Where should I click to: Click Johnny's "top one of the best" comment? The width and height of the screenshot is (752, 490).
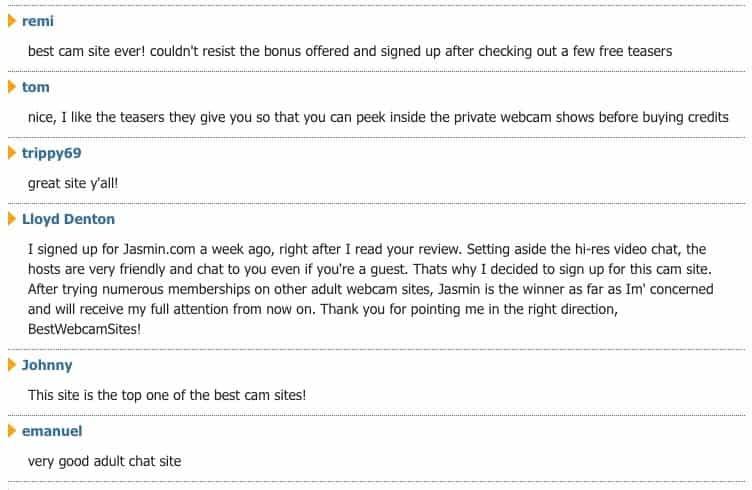click(x=167, y=395)
